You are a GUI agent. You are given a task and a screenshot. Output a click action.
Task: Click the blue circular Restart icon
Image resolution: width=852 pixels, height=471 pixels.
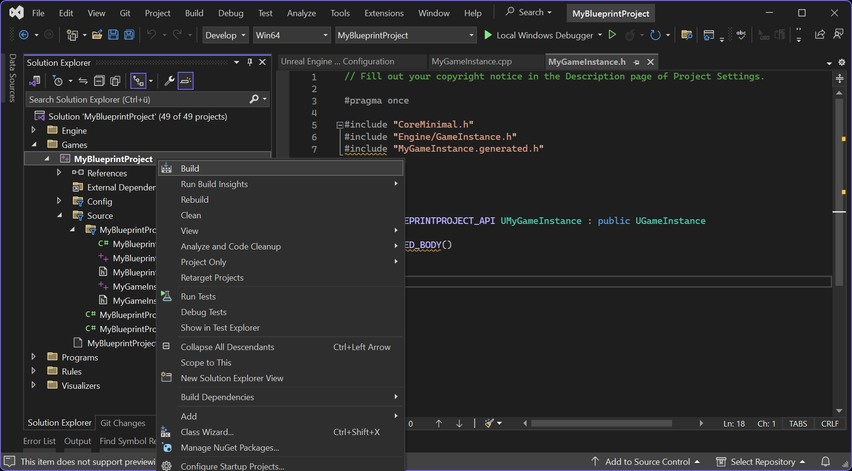655,35
